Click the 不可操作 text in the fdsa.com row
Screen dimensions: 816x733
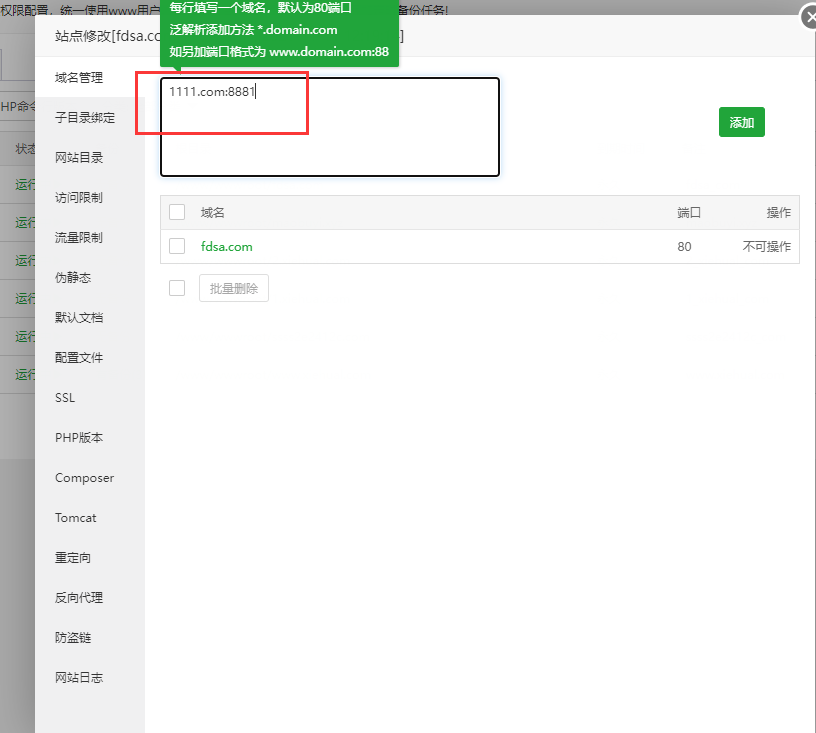pyautogui.click(x=767, y=247)
